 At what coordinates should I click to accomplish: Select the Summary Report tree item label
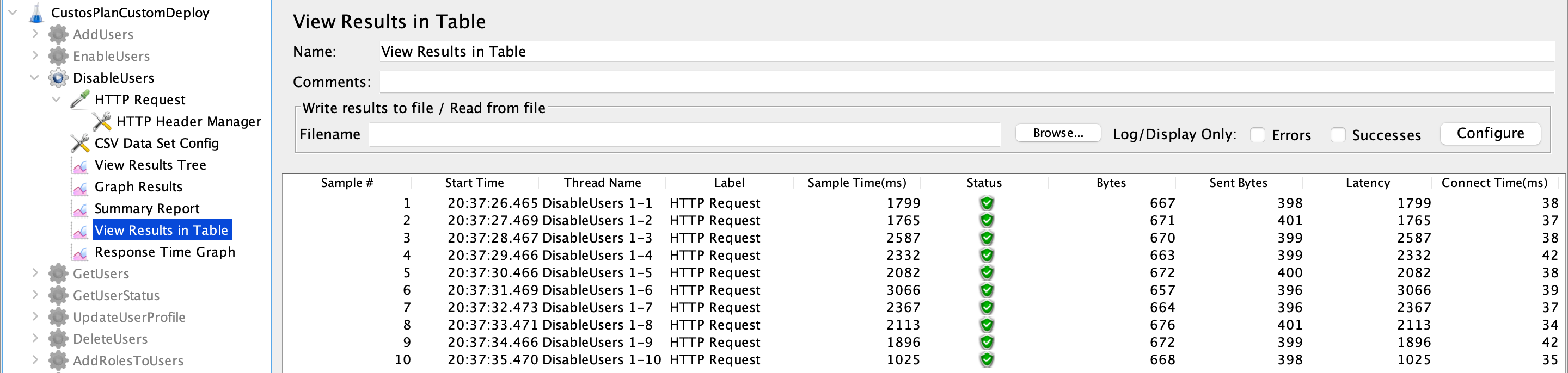click(x=146, y=209)
